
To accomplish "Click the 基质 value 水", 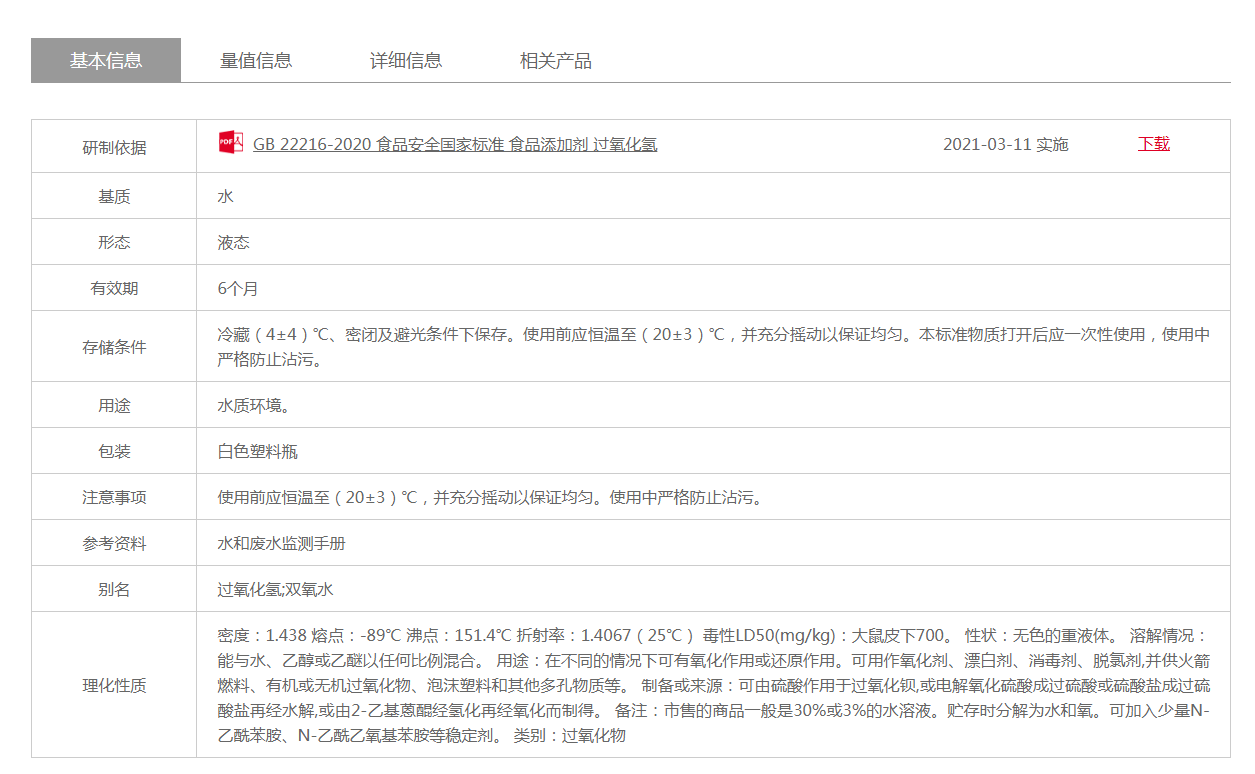I will pyautogui.click(x=226, y=196).
